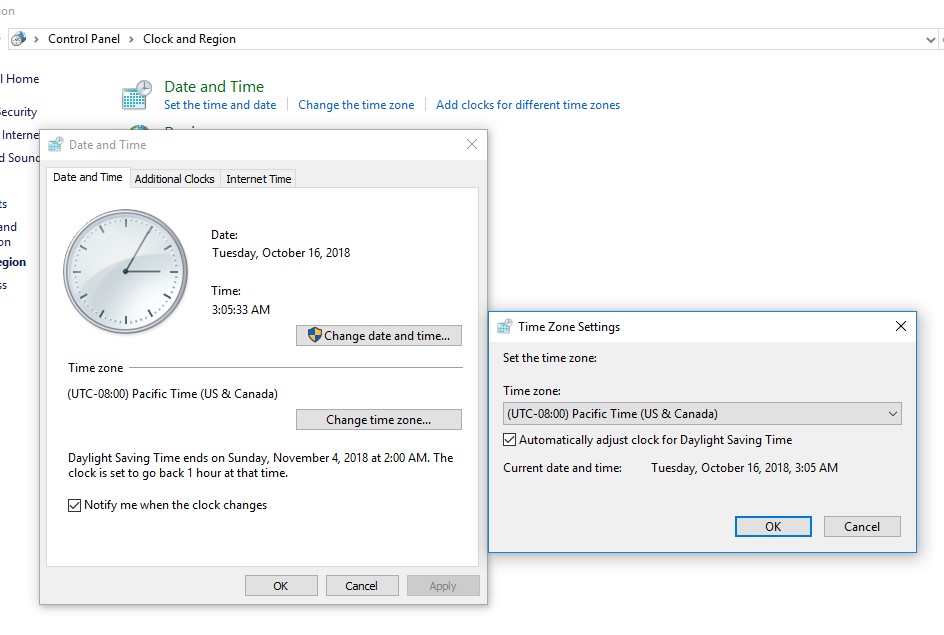Open the Set the time and date link
This screenshot has width=944, height=635.
(220, 105)
